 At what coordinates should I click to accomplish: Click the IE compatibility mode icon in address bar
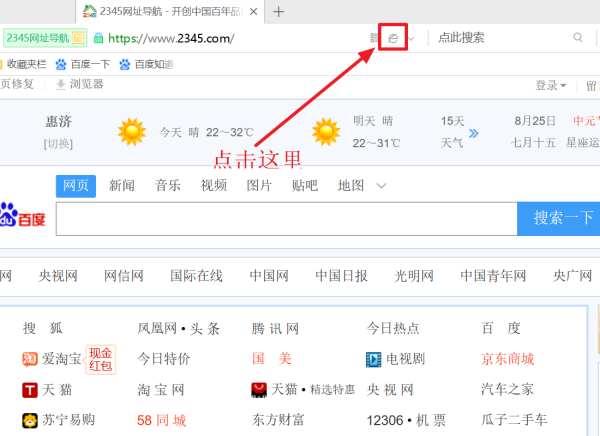[x=393, y=38]
